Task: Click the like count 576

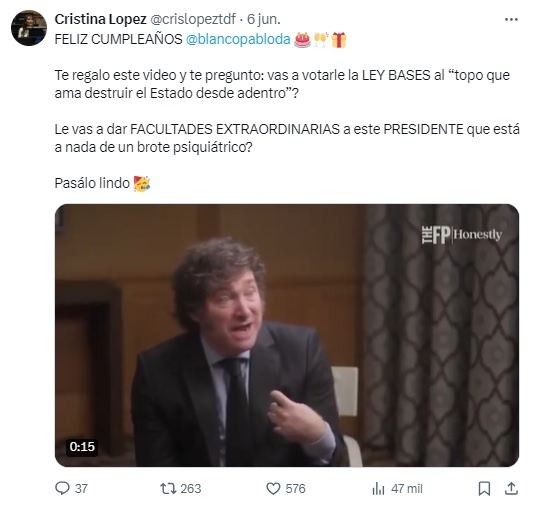Action: pos(295,489)
